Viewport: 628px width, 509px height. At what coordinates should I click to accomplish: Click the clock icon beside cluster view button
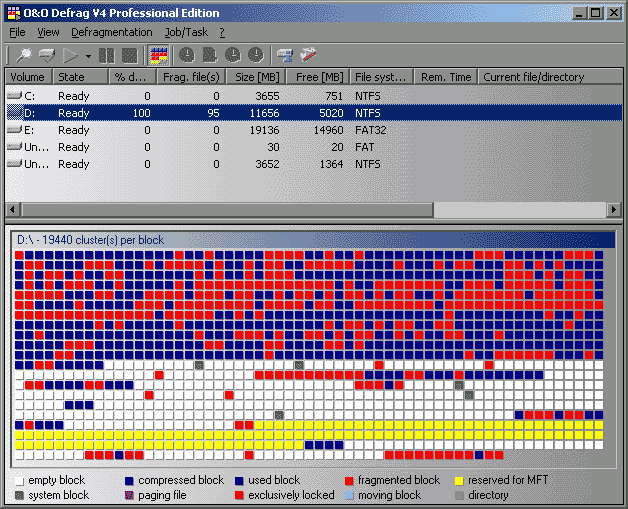pyautogui.click(x=186, y=55)
